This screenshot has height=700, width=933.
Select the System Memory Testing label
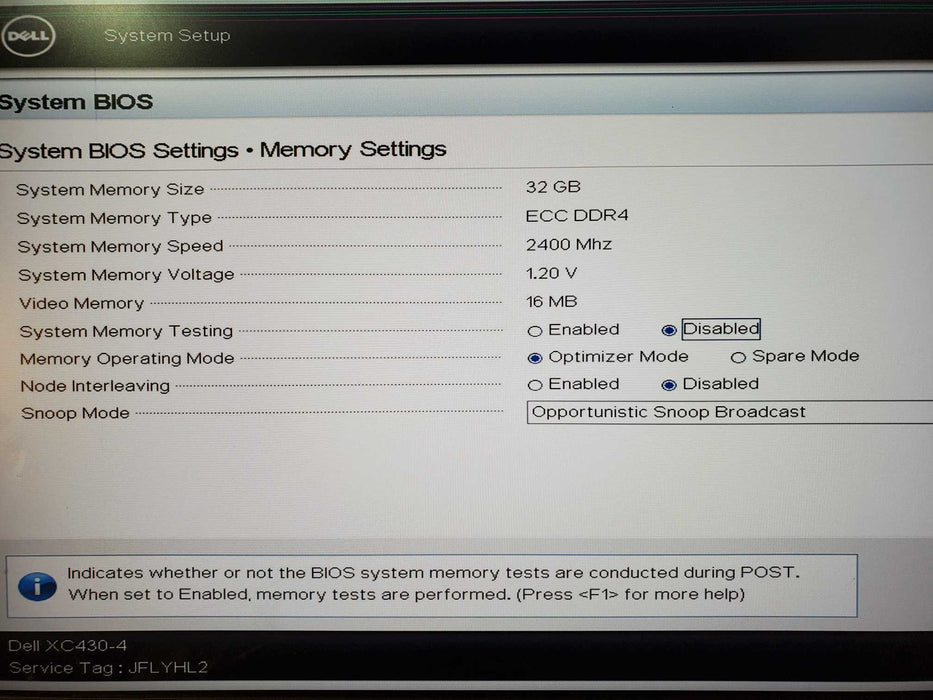tap(126, 331)
